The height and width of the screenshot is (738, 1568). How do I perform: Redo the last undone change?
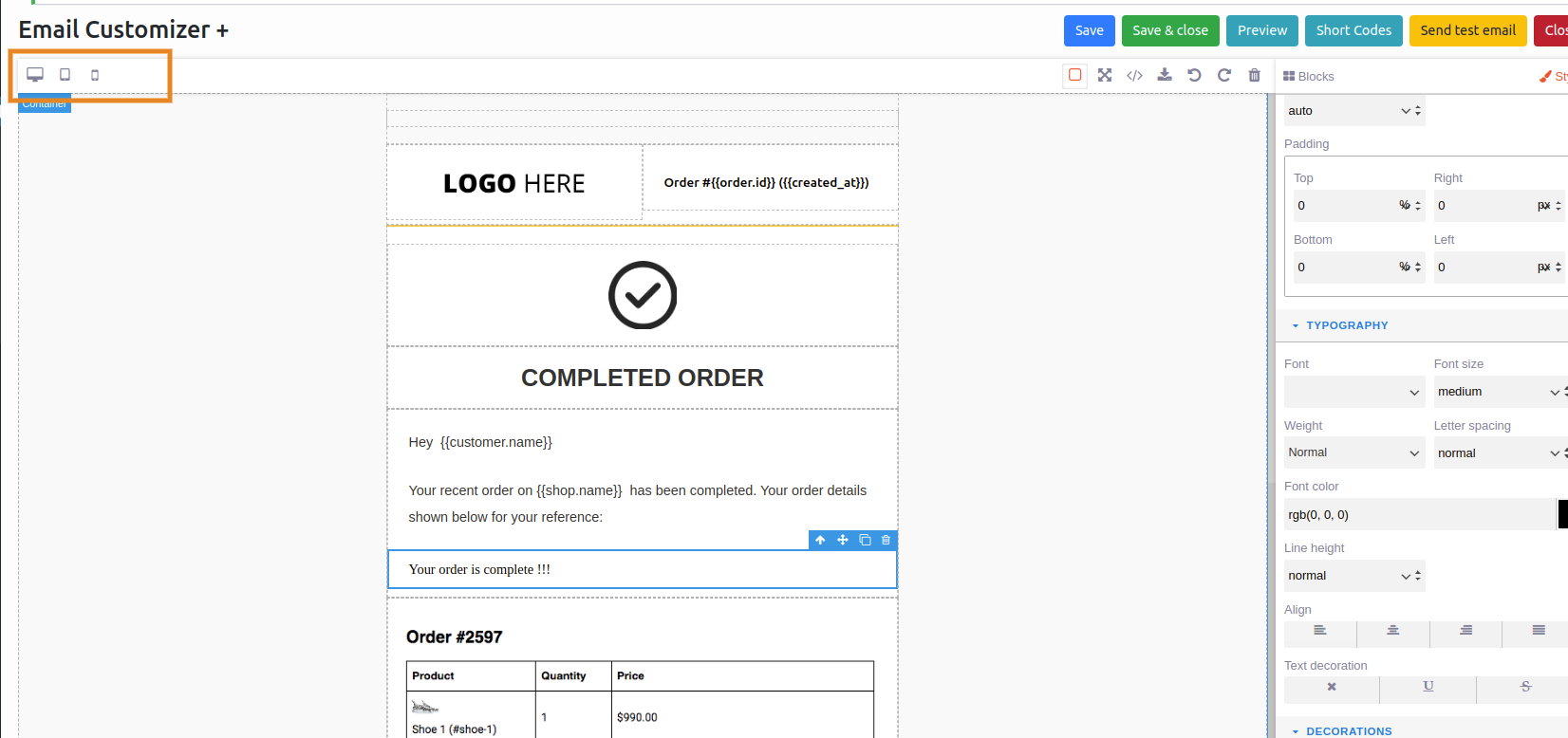point(1224,75)
